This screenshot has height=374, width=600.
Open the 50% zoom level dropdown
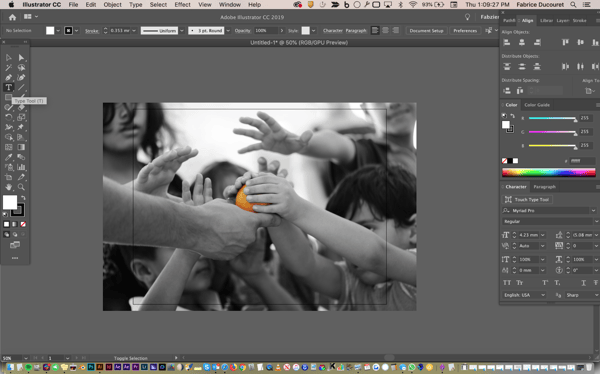(26, 358)
